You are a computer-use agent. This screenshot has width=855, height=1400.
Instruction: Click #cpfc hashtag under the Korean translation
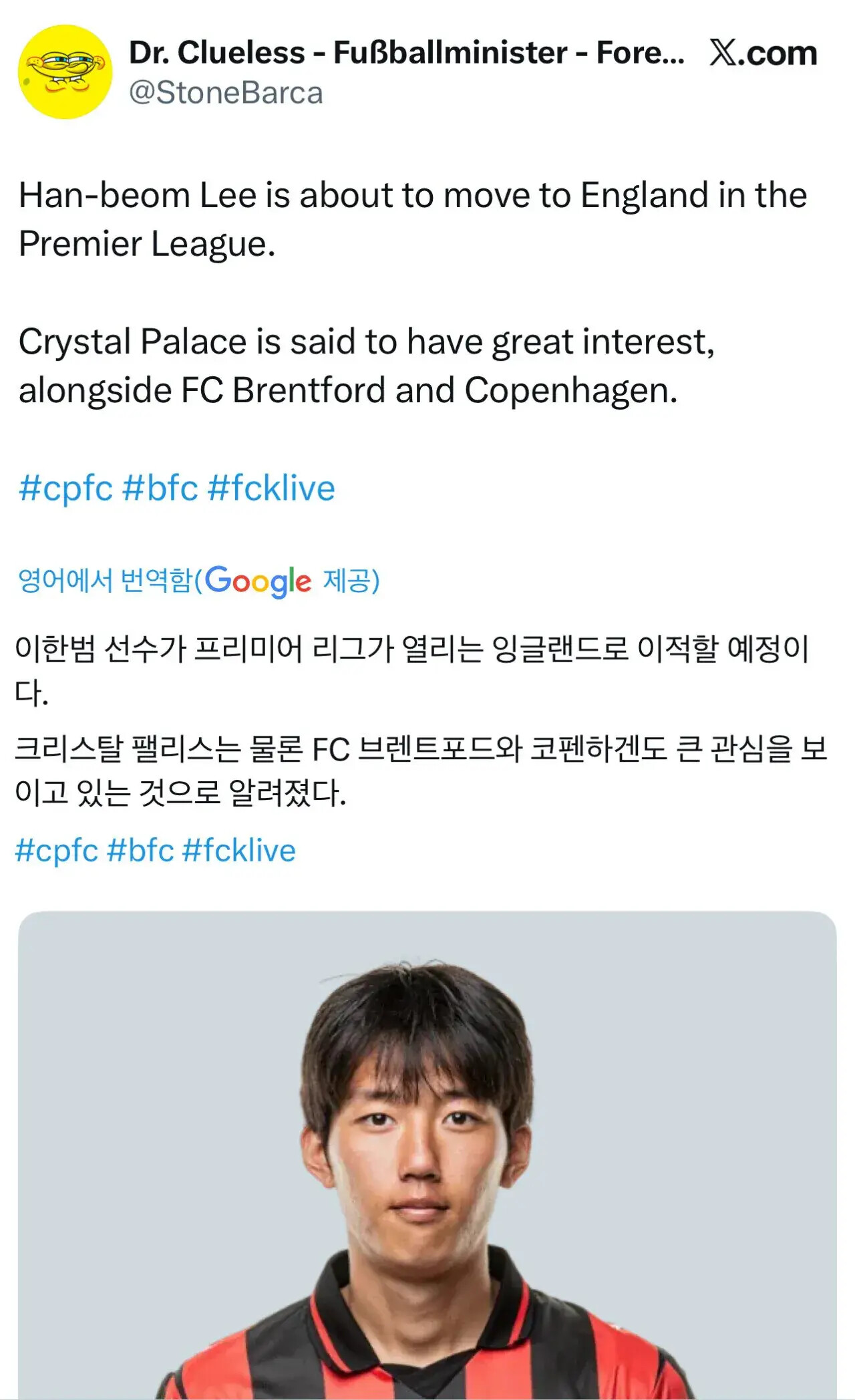pos(57,851)
